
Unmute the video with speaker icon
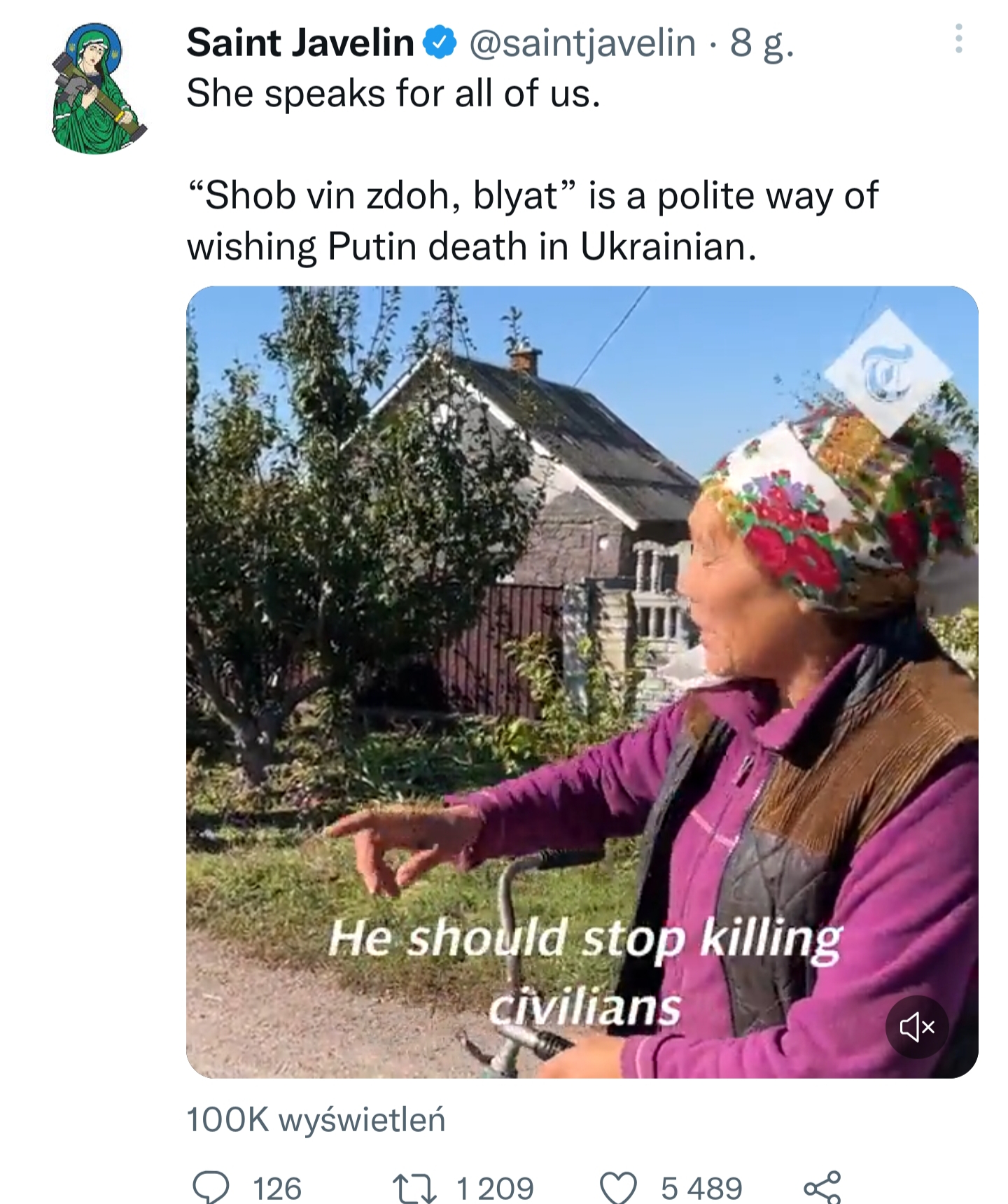(x=917, y=1027)
